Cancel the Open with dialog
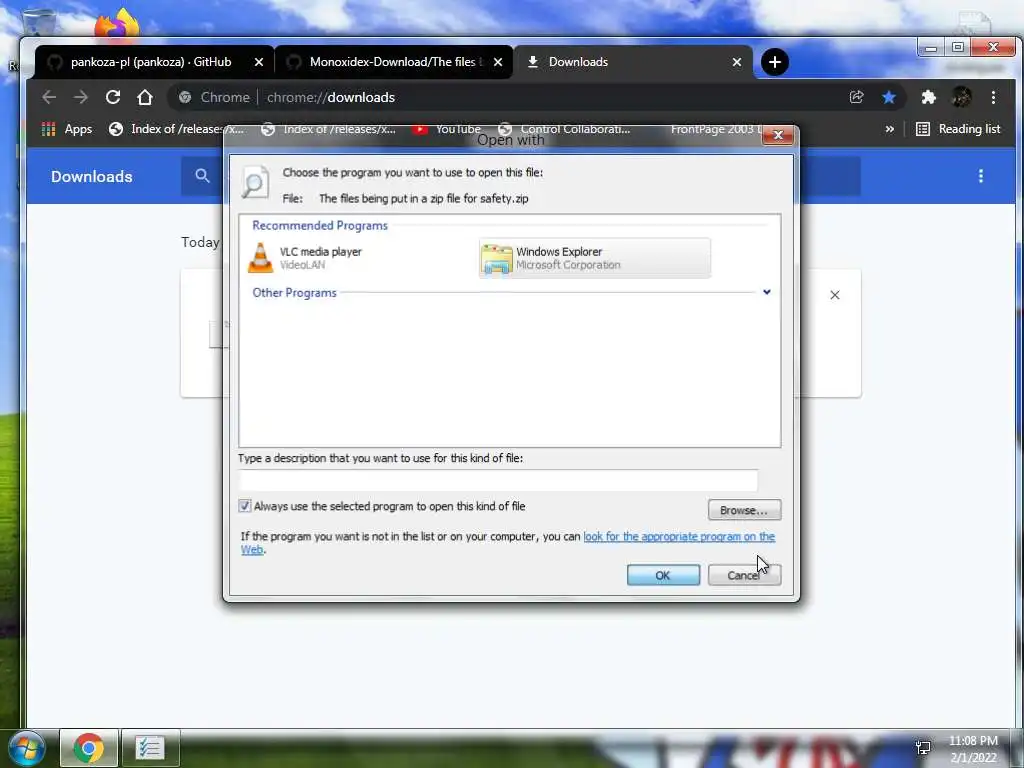 click(744, 575)
